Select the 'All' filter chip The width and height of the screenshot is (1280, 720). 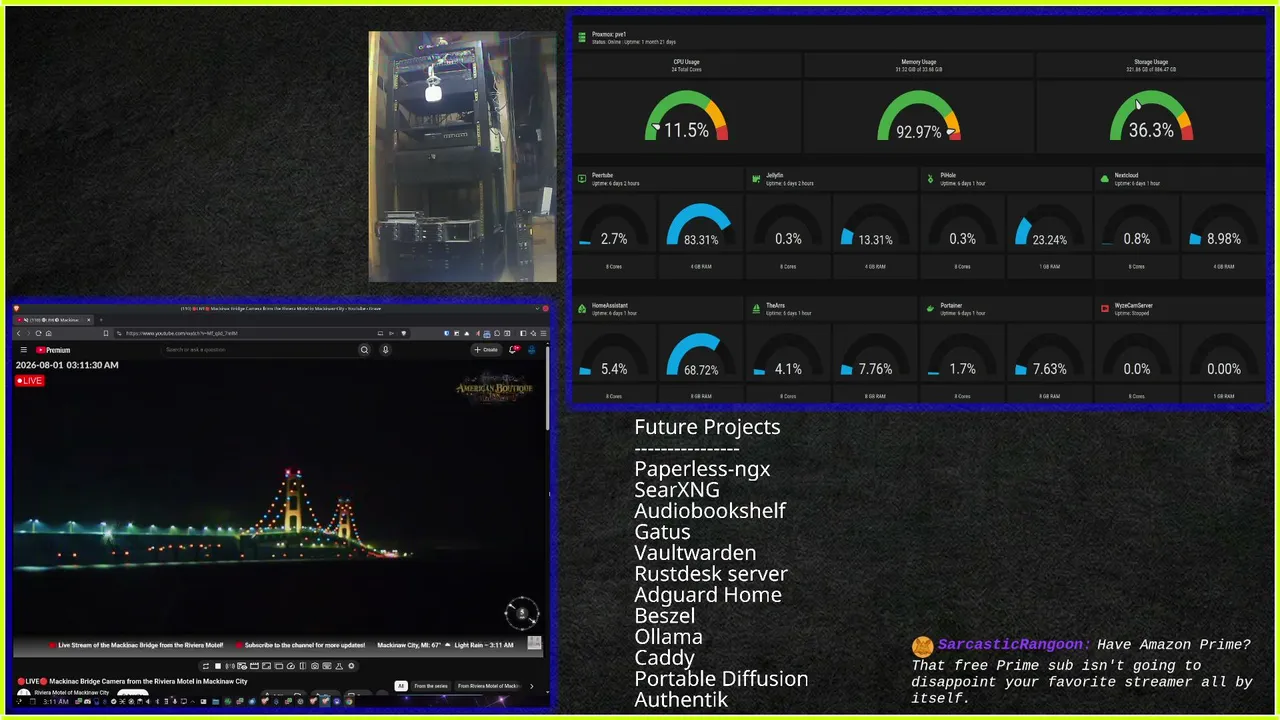tap(401, 686)
